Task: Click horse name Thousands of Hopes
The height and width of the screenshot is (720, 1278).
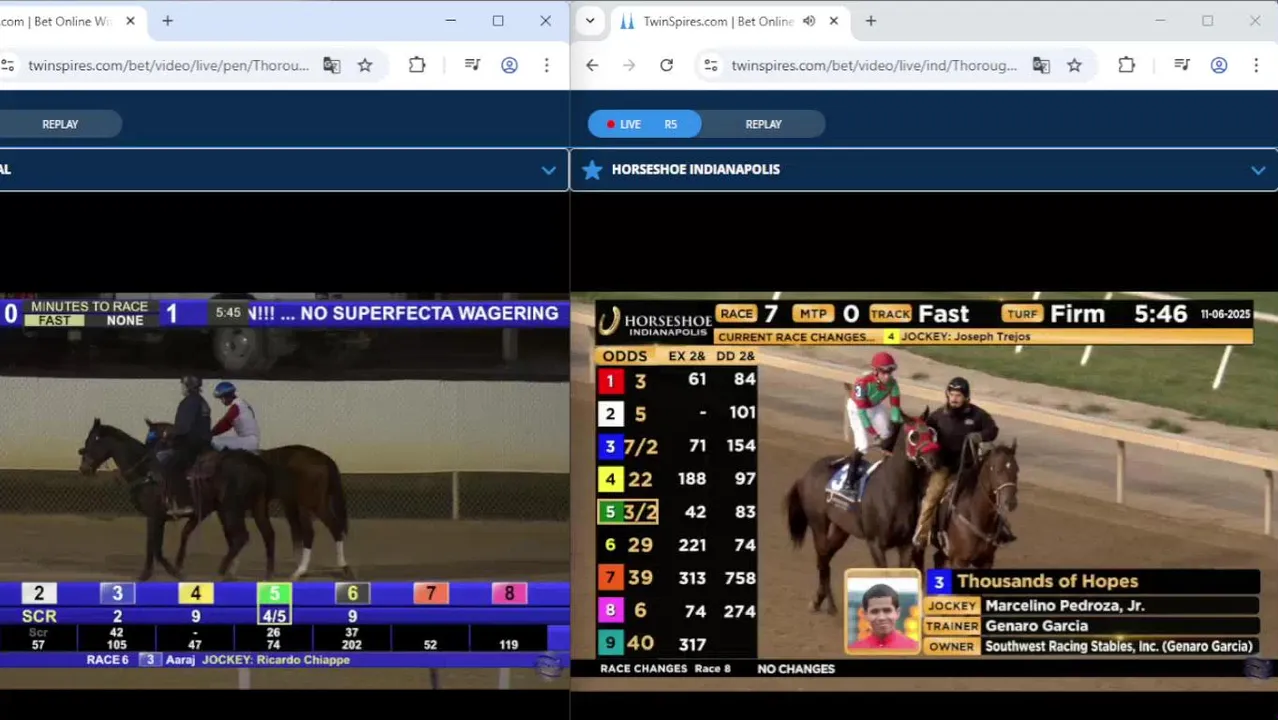Action: click(1047, 581)
